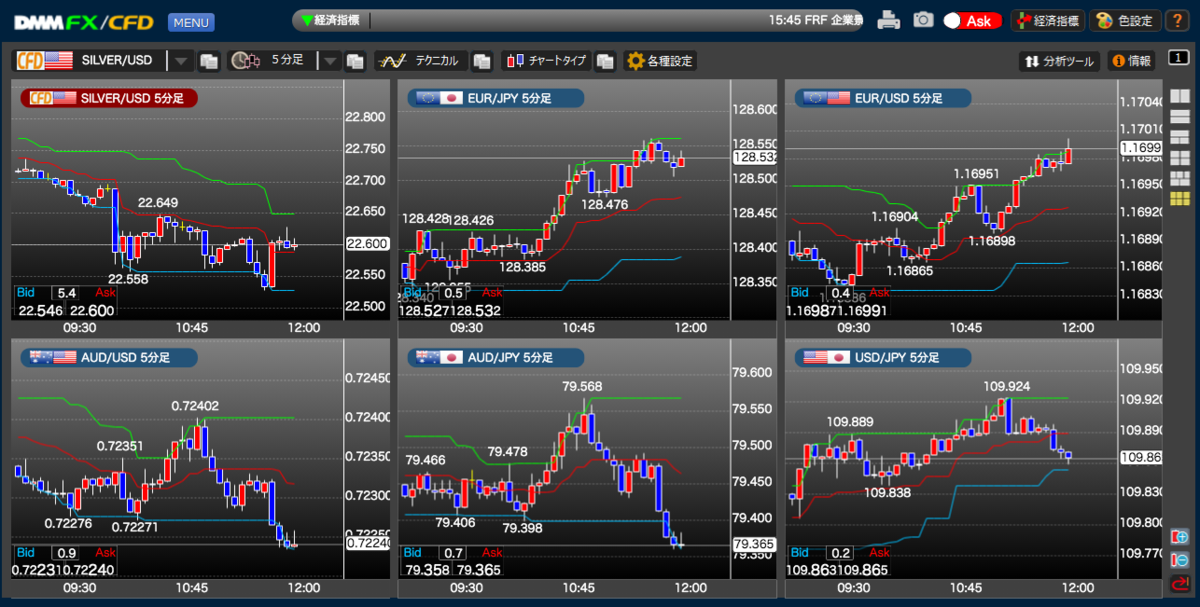
Task: Select the USD/JPY 5分足 chart tab
Action: pyautogui.click(x=883, y=357)
